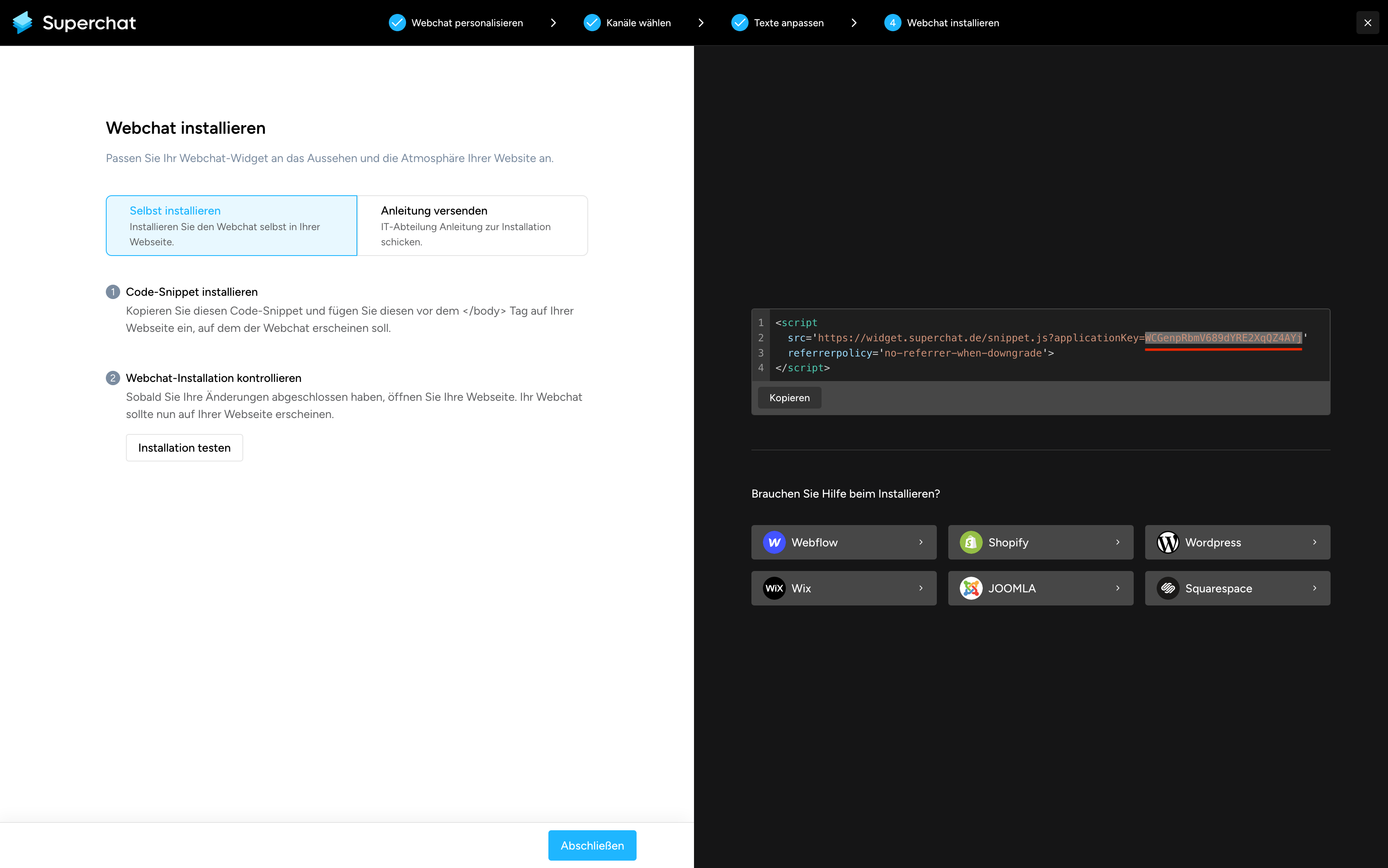Open JOOMLA help via its chevron
Image resolution: width=1388 pixels, height=868 pixels.
[1118, 588]
